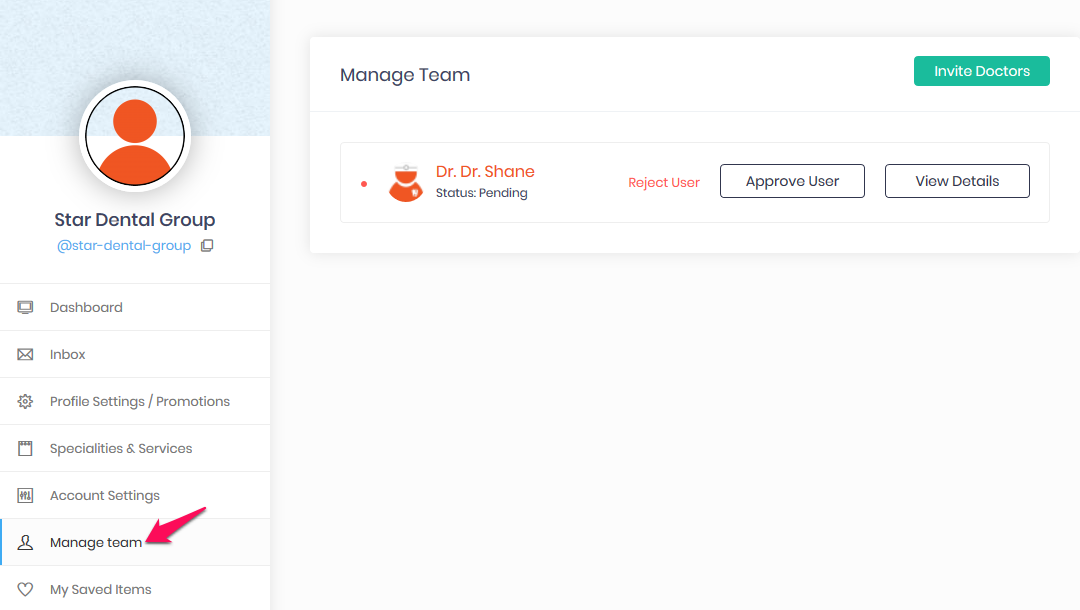Click the Star Dental Group name heading
Image resolution: width=1080 pixels, height=610 pixels.
point(135,220)
